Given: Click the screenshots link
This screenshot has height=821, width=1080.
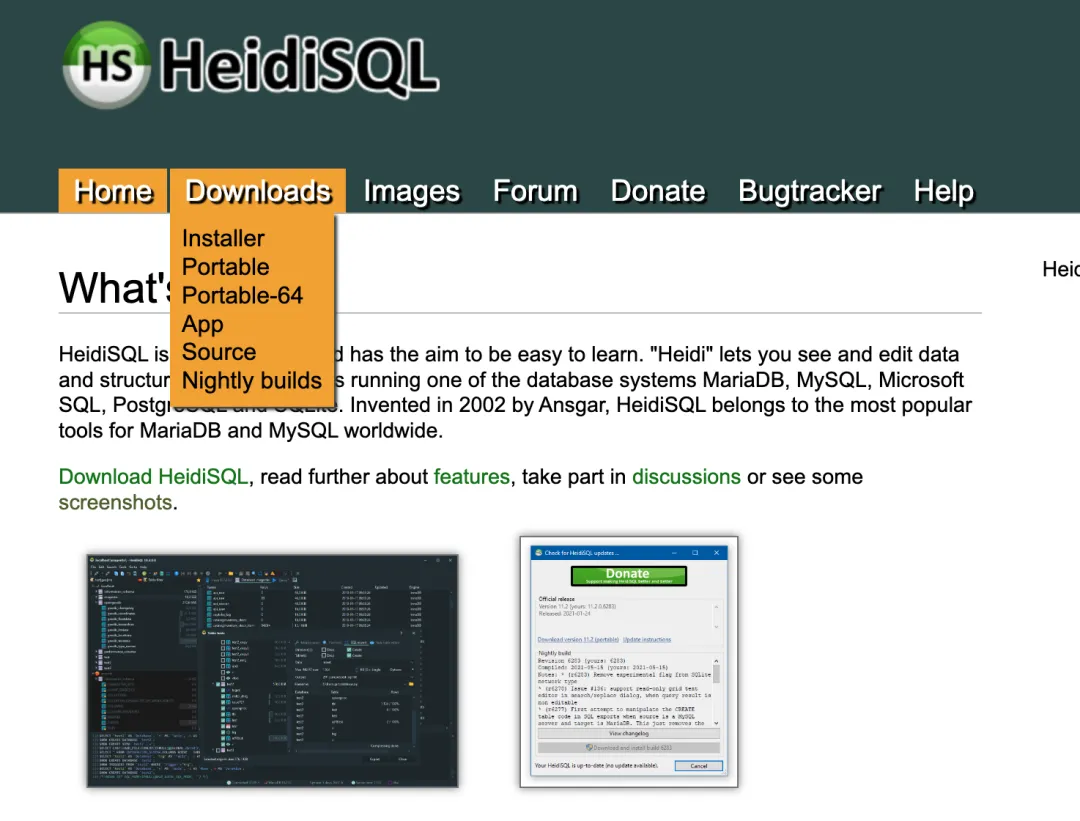Looking at the screenshot, I should coord(115,502).
